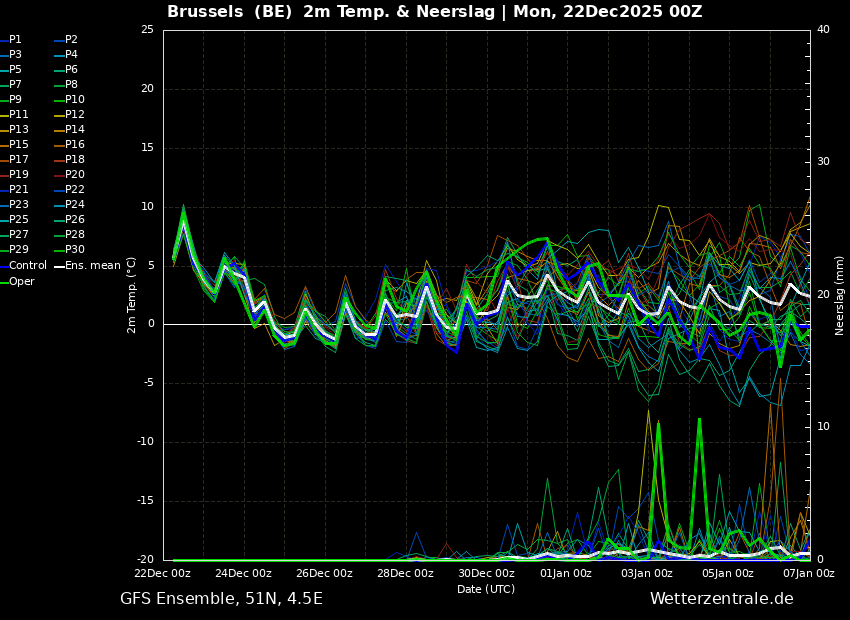Click the 07Jan 00z date tick
The height and width of the screenshot is (620, 850).
(x=809, y=574)
